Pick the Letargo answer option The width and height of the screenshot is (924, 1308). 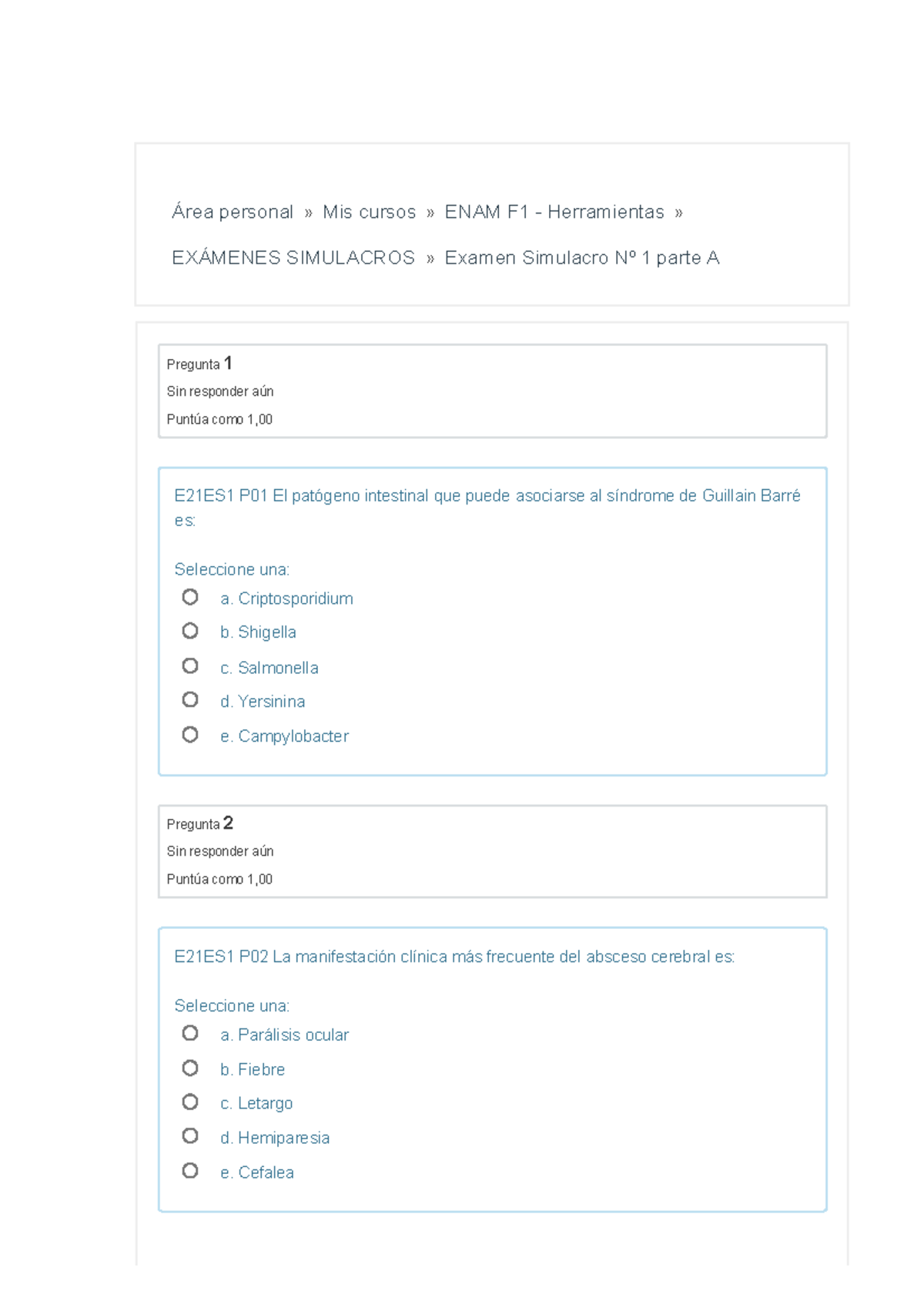pyautogui.click(x=190, y=1102)
